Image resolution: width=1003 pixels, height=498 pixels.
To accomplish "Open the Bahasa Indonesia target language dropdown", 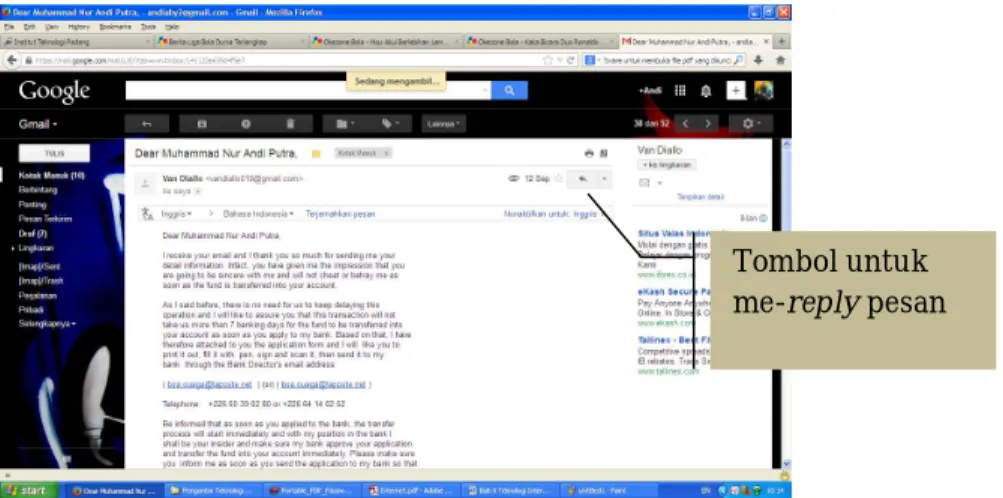I will click(258, 214).
